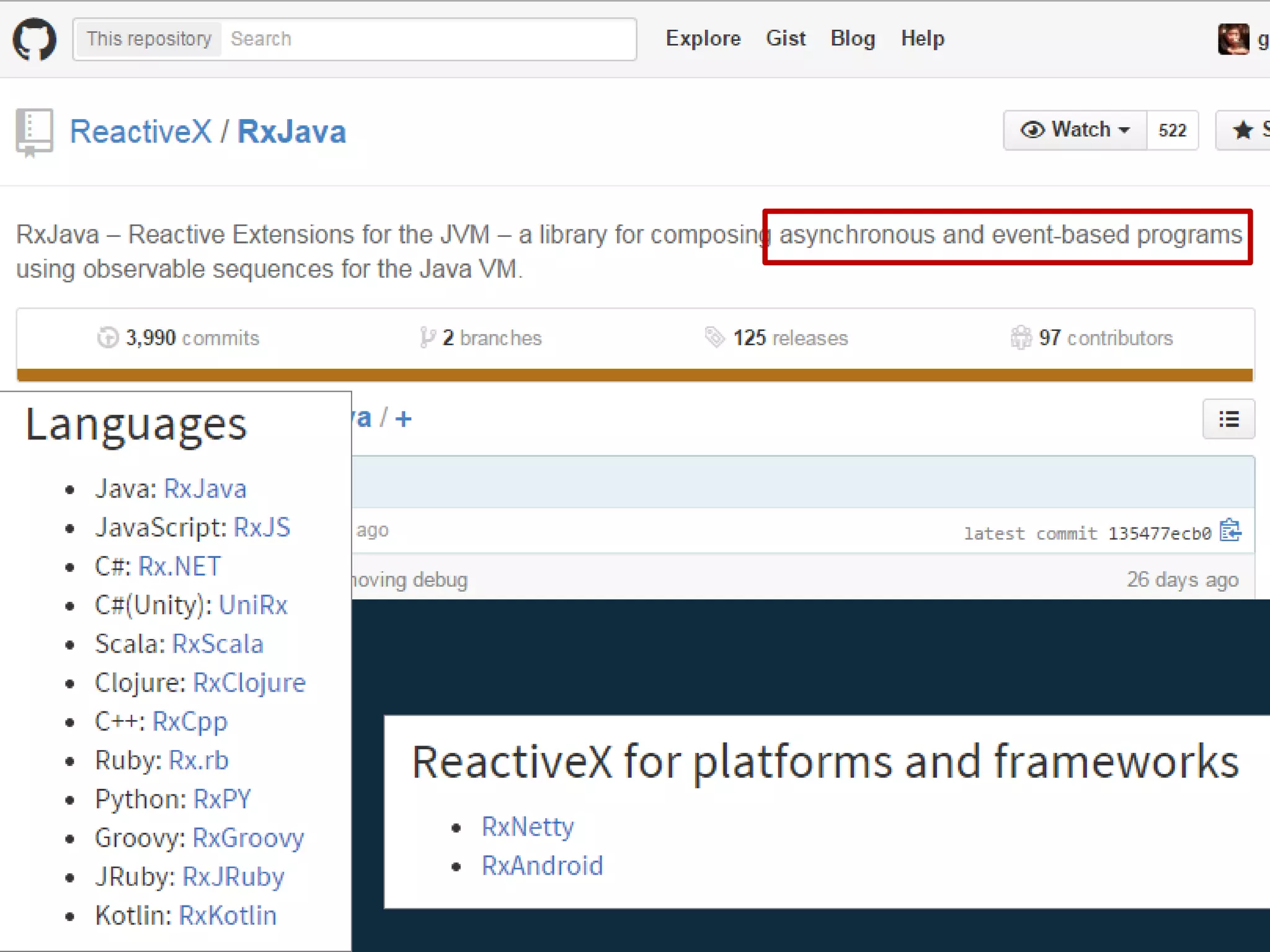Toggle This repository search scope
The height and width of the screenshot is (952, 1270).
[149, 39]
